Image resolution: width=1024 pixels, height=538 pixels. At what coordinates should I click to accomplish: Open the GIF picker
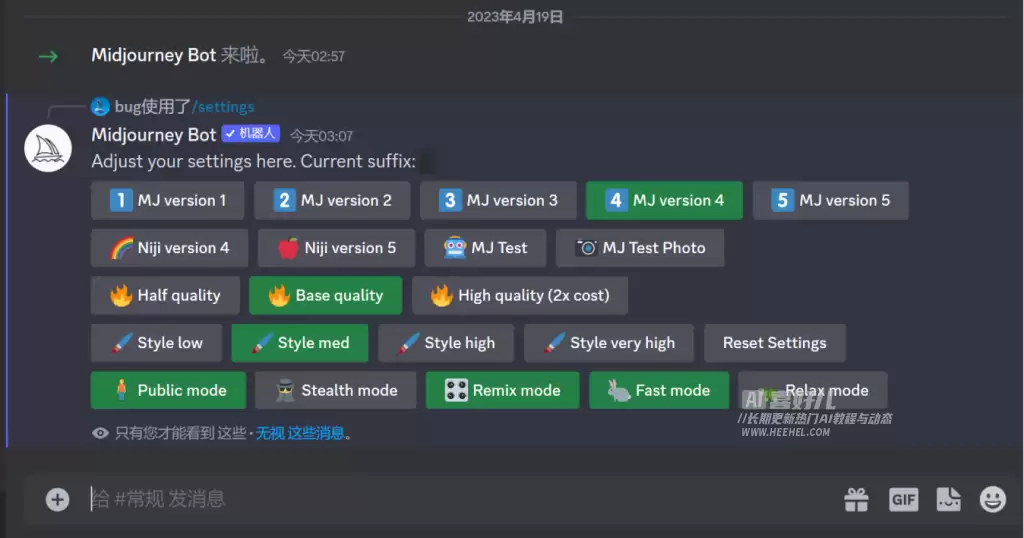coord(903,500)
